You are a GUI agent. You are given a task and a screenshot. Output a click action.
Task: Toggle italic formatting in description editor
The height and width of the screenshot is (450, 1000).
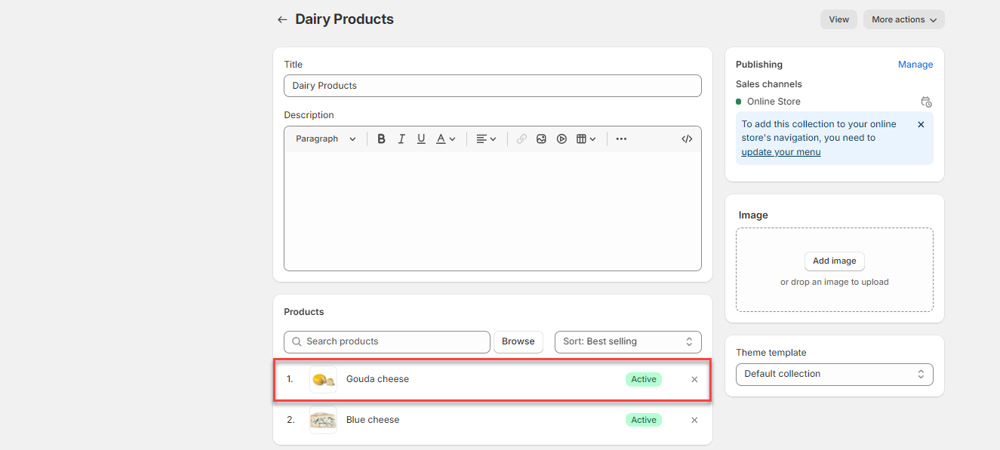click(x=401, y=139)
